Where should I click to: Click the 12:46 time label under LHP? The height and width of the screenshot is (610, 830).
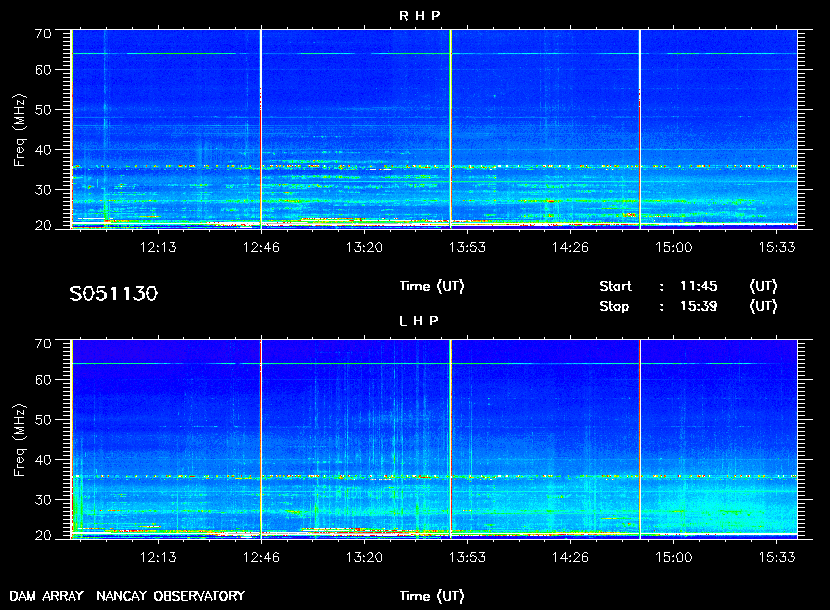point(261,557)
